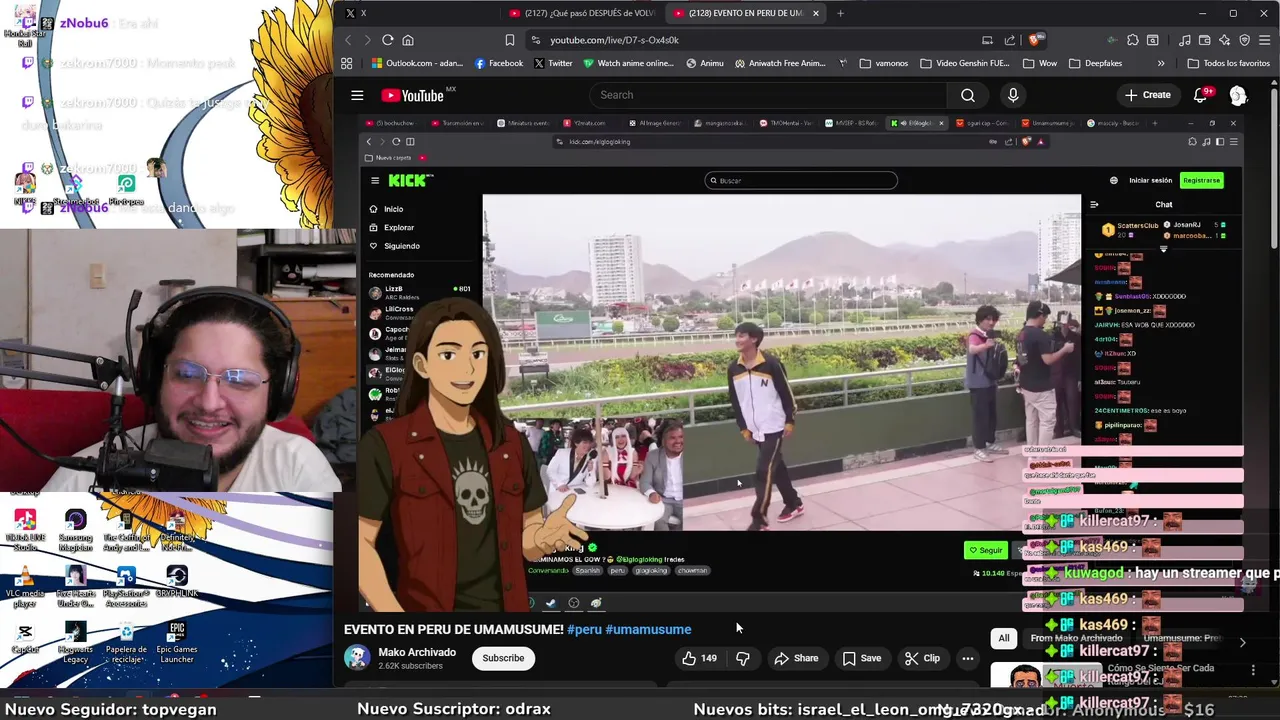Show more filter chips with right chevron
Viewport: 1280px width, 720px height.
point(1242,641)
